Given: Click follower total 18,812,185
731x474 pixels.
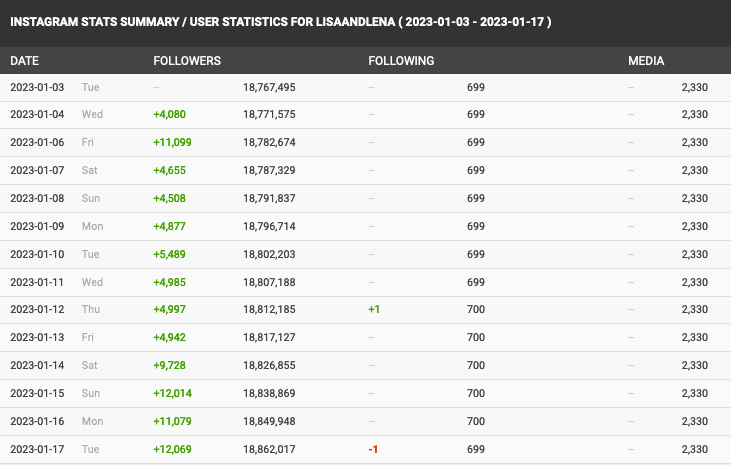Looking at the screenshot, I should click(269, 309).
